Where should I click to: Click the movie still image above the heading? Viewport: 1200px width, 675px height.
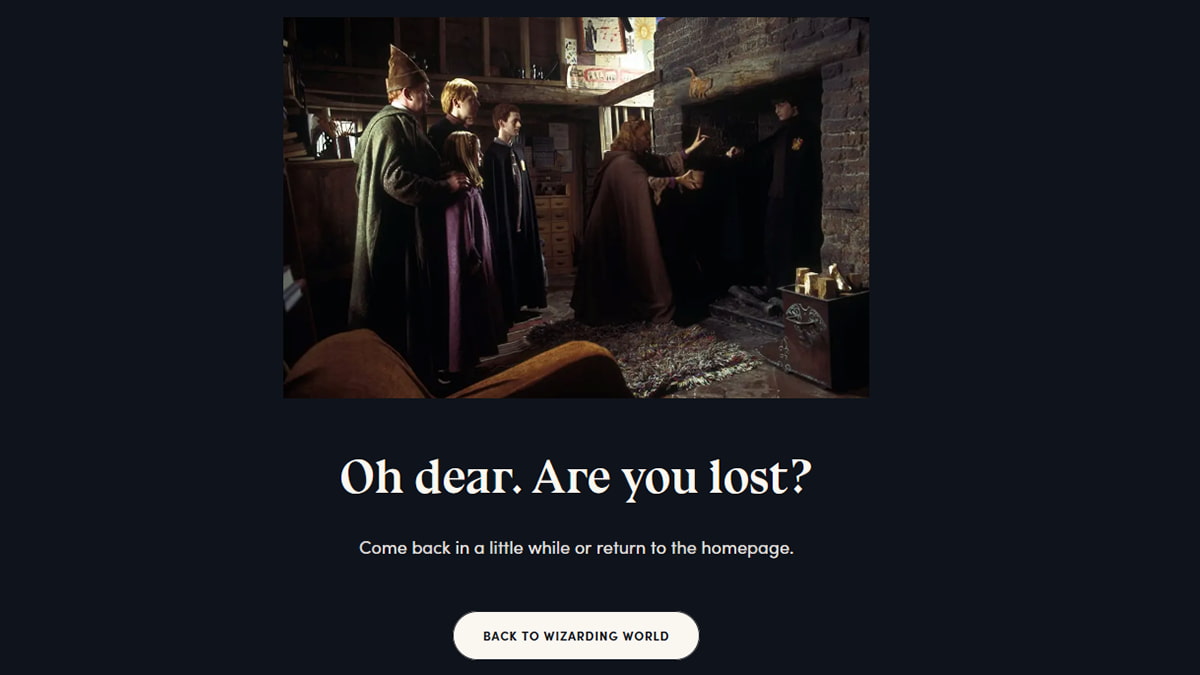point(576,208)
